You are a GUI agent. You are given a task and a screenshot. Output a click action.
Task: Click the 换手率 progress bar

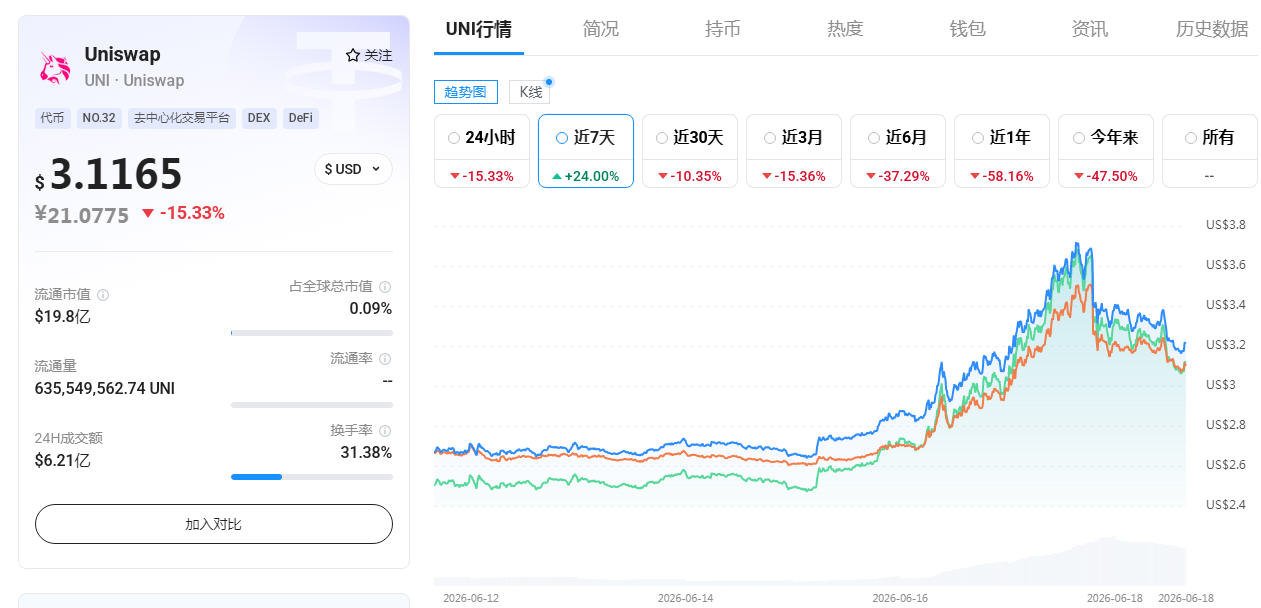tap(312, 477)
